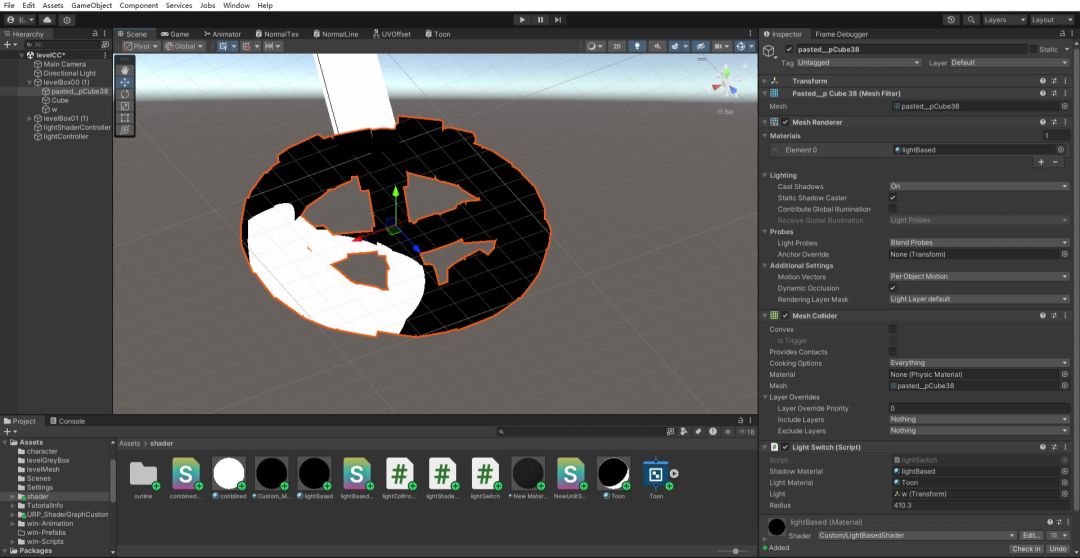The image size is (1080, 558).
Task: Collapse the Mesh Renderer component
Action: [765, 122]
